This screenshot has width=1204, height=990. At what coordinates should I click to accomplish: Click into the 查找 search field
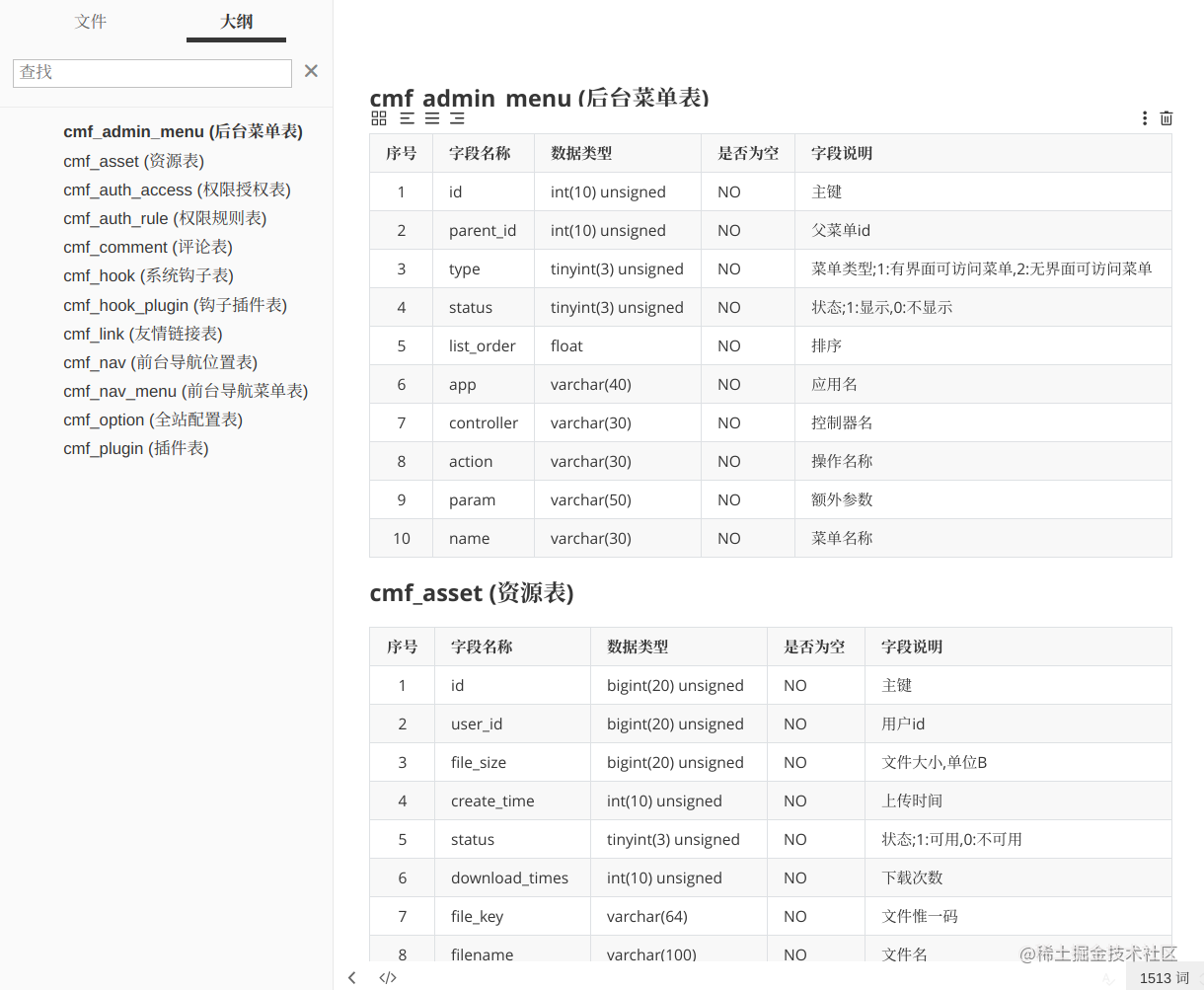[152, 72]
